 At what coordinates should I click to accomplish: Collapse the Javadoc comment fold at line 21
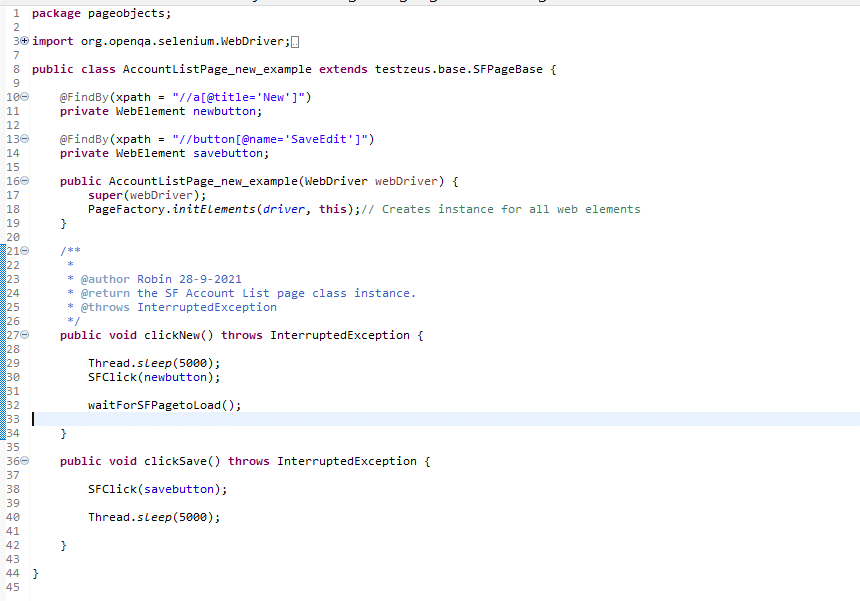pyautogui.click(x=25, y=251)
